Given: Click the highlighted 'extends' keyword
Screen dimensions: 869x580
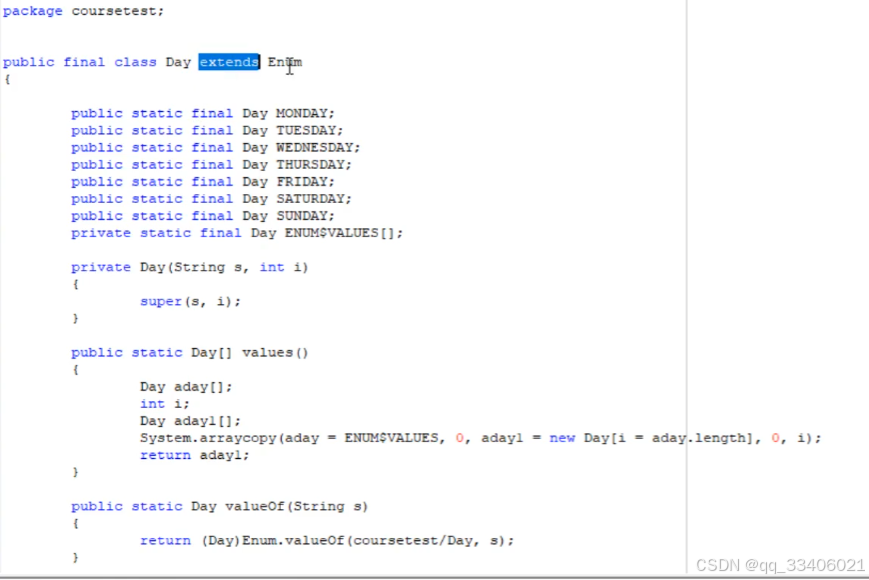Looking at the screenshot, I should (x=229, y=62).
